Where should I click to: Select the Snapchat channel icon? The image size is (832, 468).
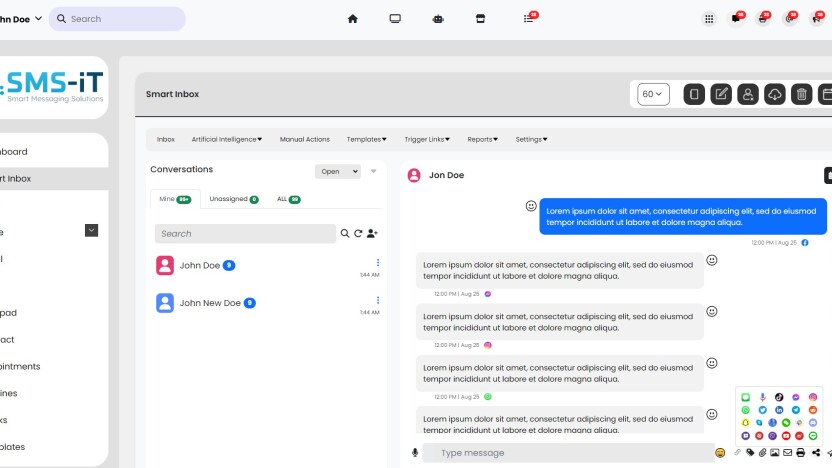click(x=746, y=422)
